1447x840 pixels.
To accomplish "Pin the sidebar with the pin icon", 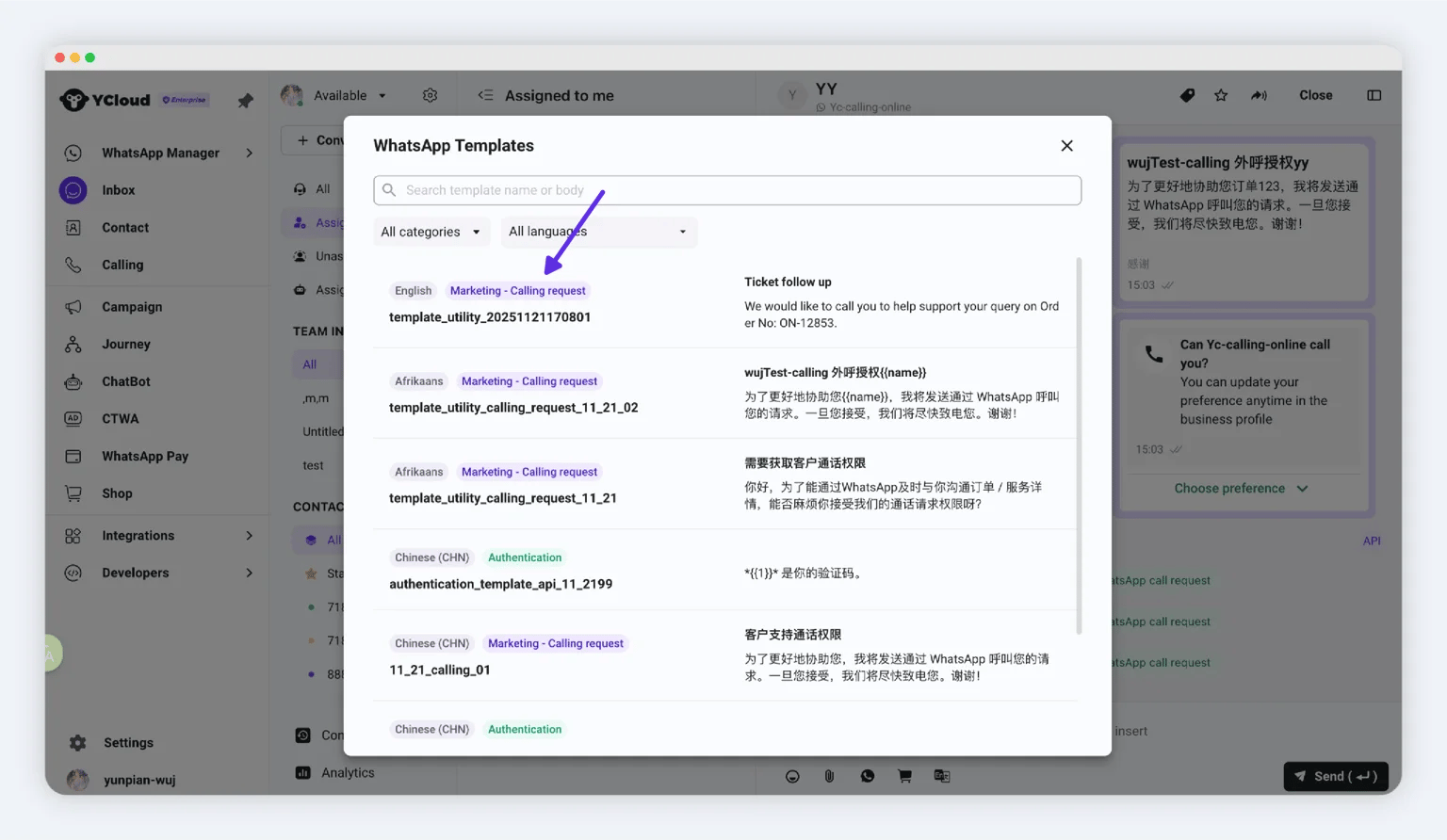I will click(245, 100).
